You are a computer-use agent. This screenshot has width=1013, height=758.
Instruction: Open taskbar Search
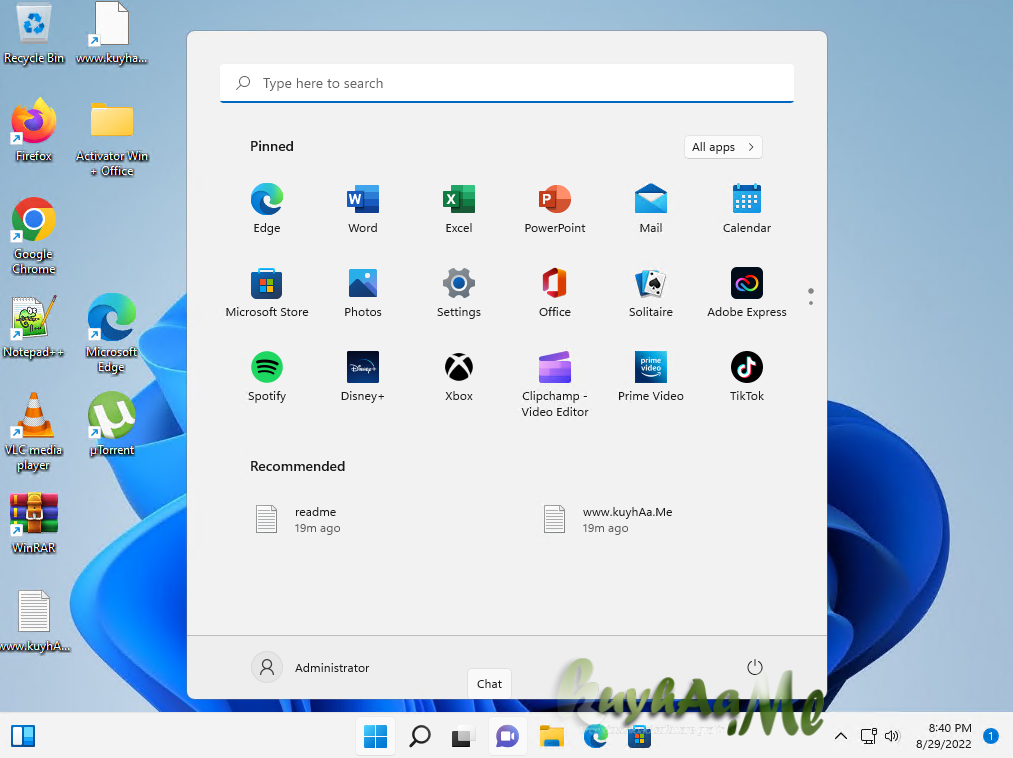[x=420, y=736]
